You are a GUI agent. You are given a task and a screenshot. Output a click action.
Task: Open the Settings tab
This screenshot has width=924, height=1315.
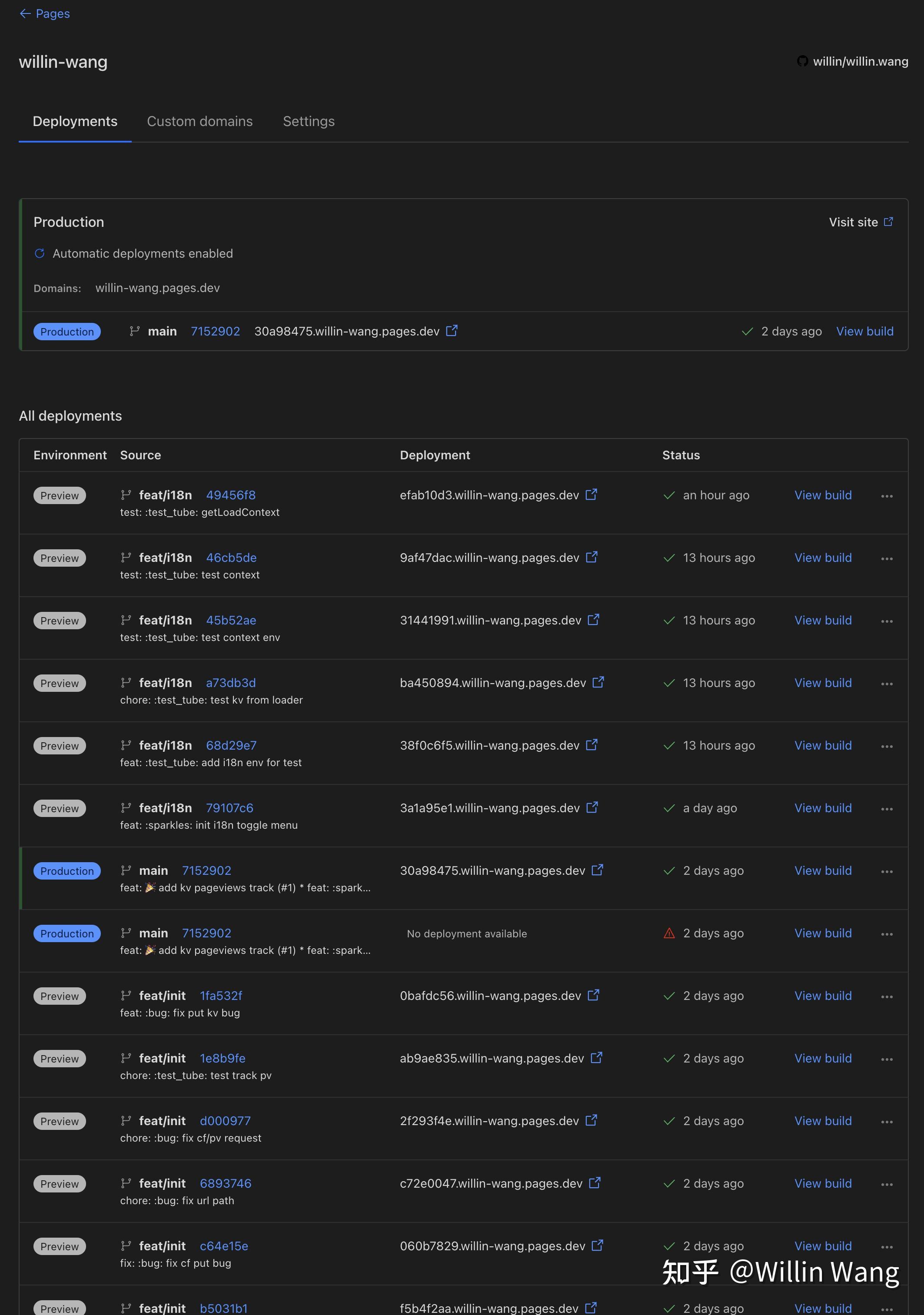(x=308, y=121)
